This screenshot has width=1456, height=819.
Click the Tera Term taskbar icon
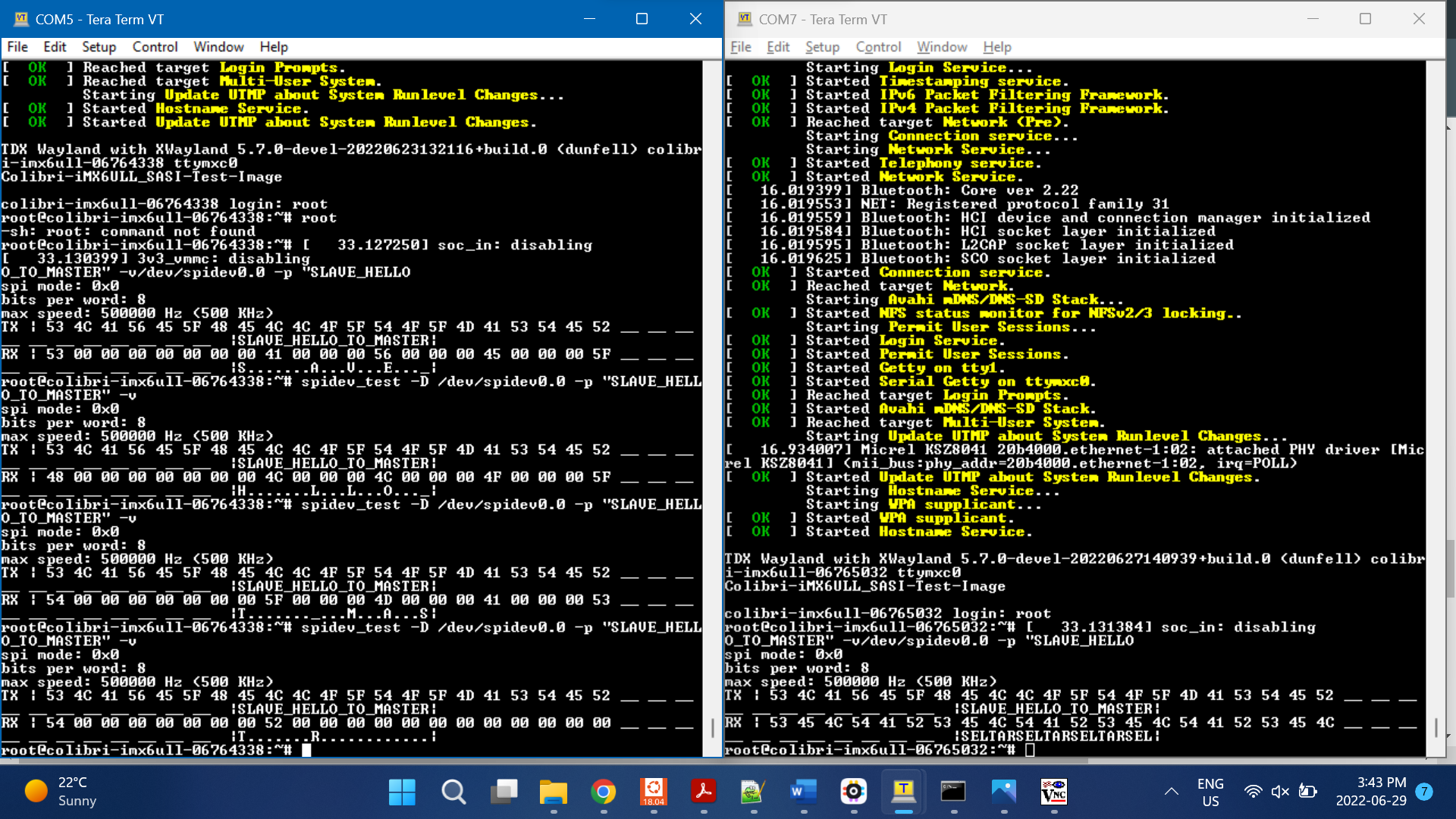tap(903, 792)
